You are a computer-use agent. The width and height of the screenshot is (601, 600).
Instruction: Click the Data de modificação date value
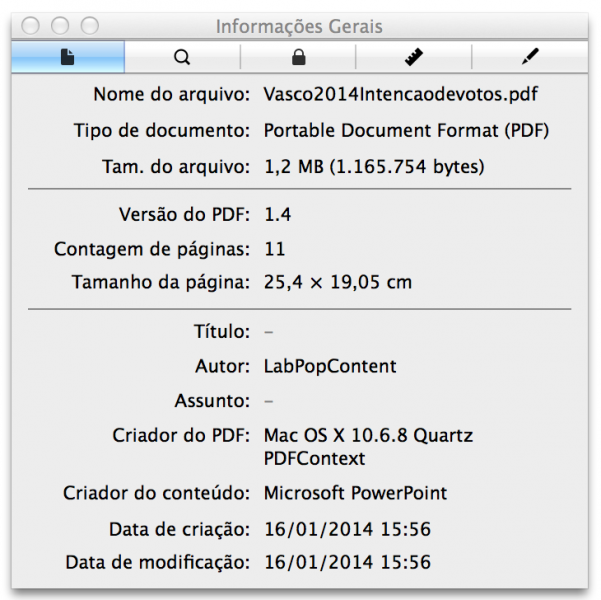347,563
